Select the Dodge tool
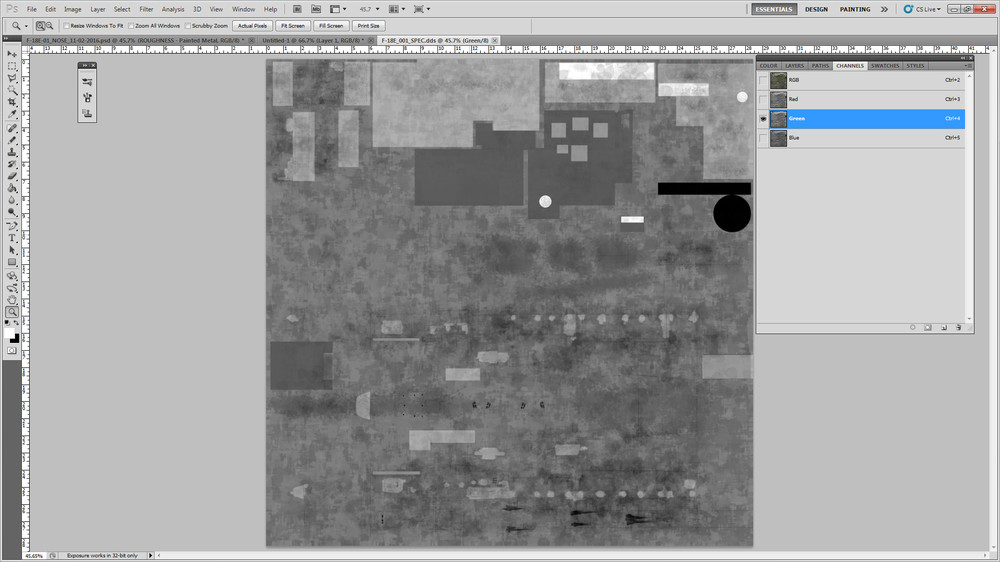 (x=12, y=213)
